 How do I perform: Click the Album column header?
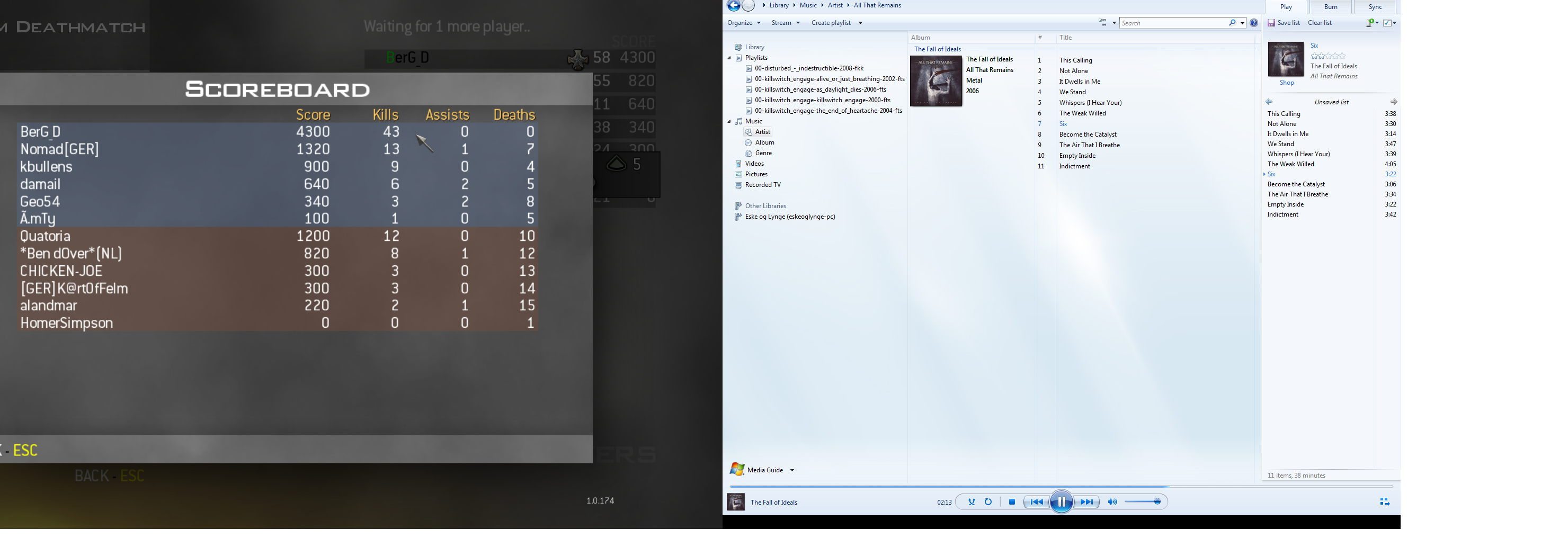pos(920,38)
